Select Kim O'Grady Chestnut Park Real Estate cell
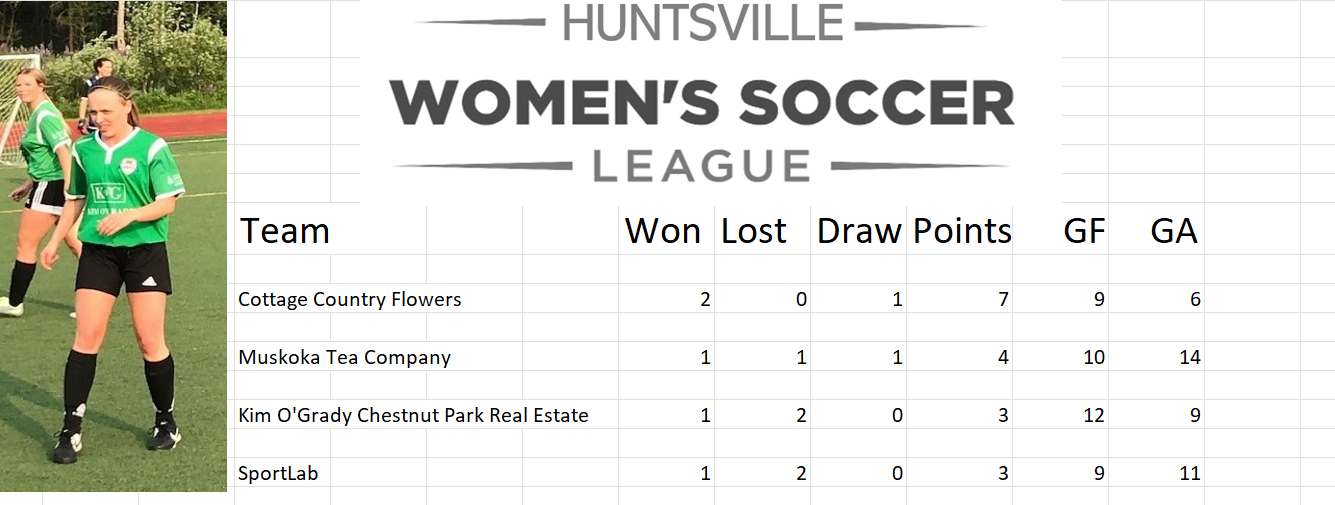Viewport: 1335px width, 505px height. [413, 415]
